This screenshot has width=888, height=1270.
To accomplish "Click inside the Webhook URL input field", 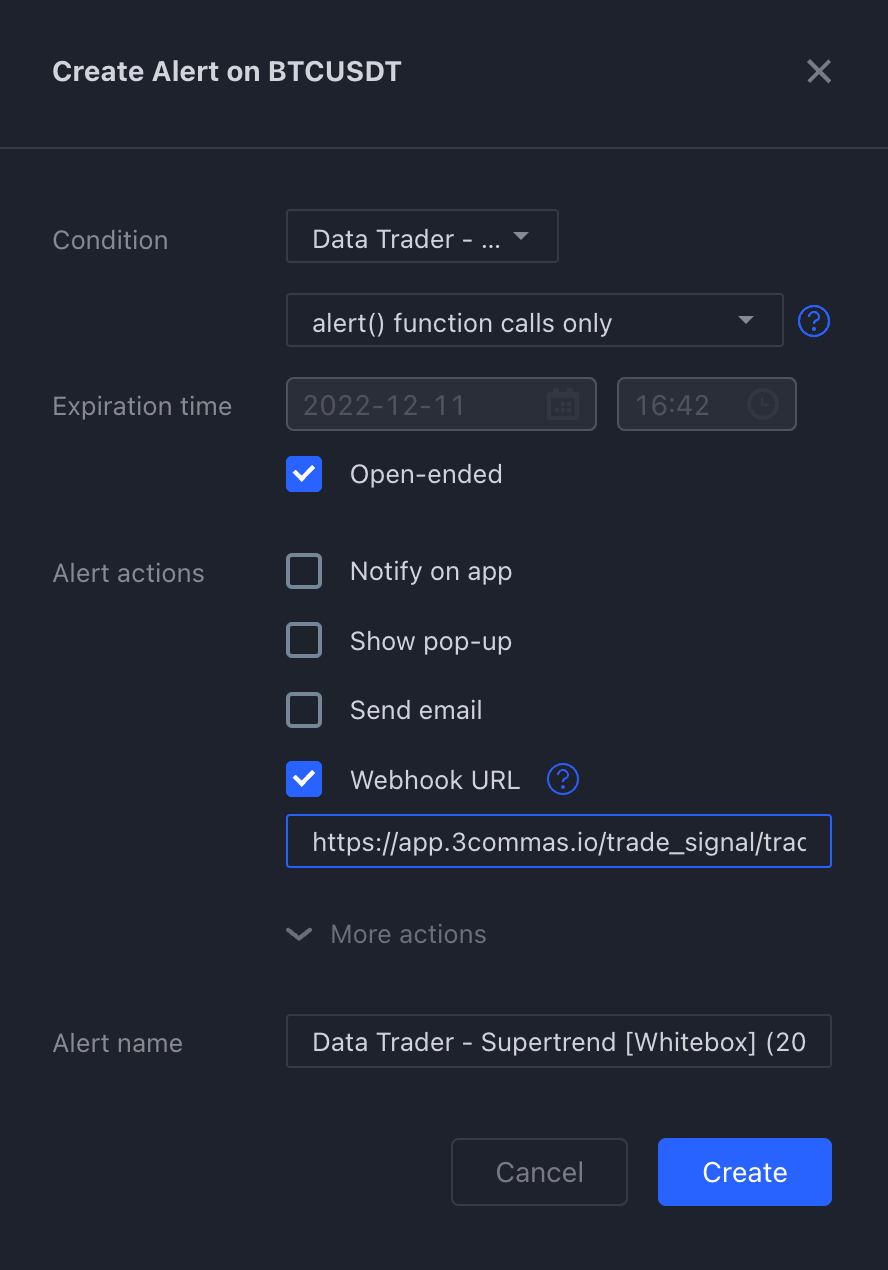I will click(x=558, y=841).
